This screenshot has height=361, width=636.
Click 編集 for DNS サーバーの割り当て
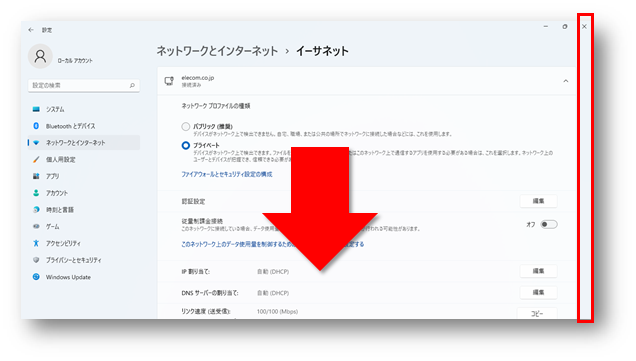[538, 292]
